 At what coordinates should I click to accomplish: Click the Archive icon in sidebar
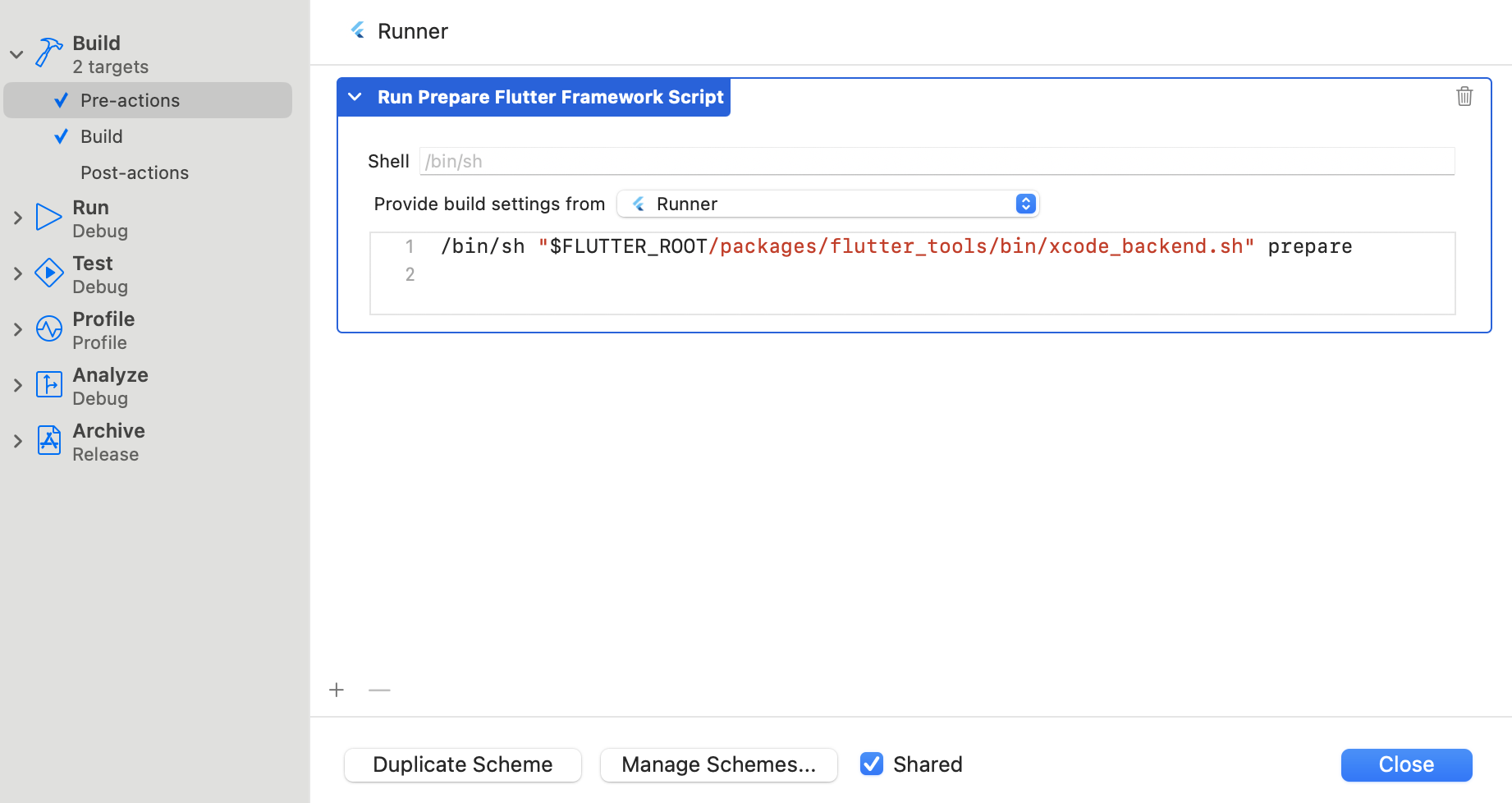48,441
